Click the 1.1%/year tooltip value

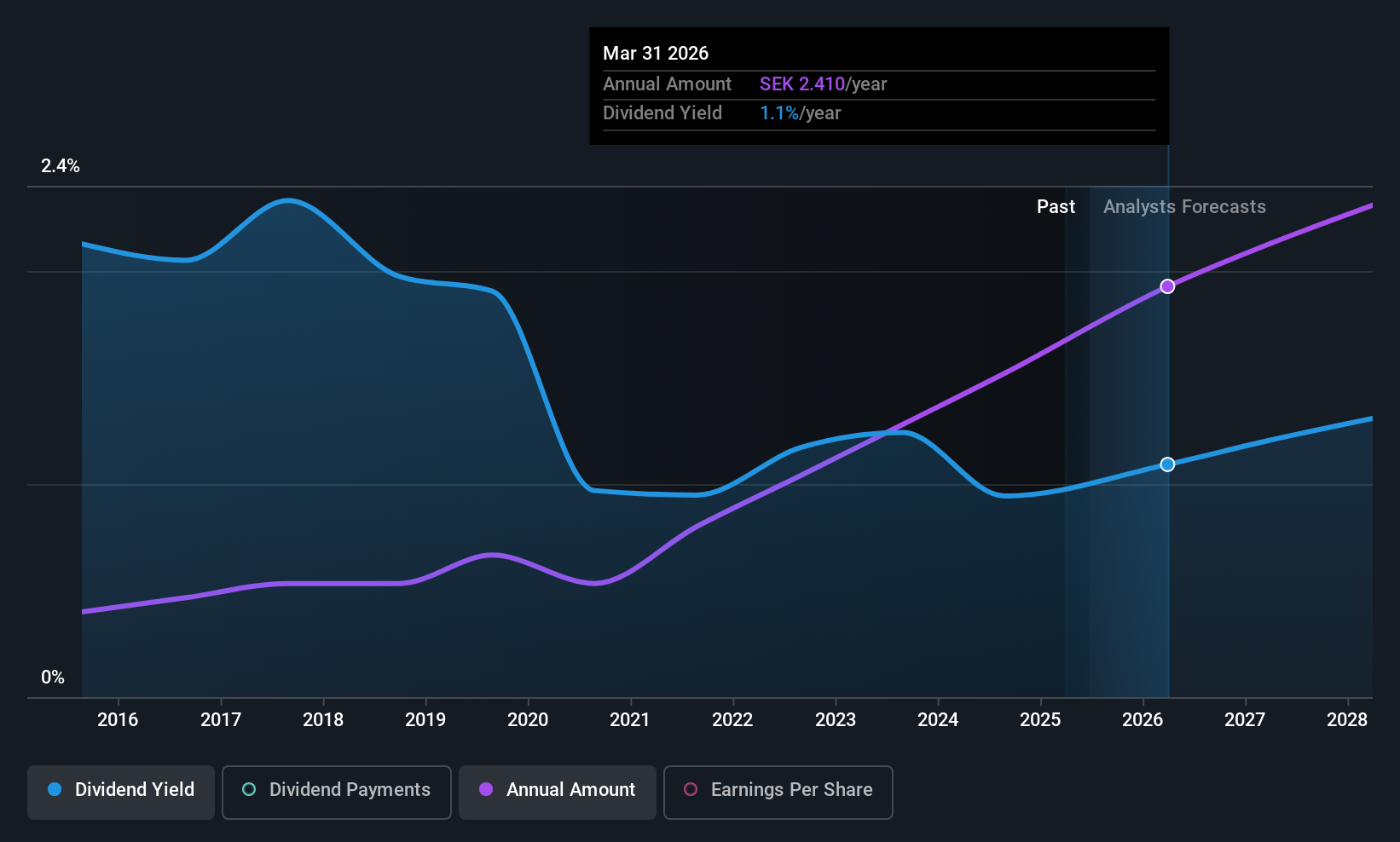(800, 113)
